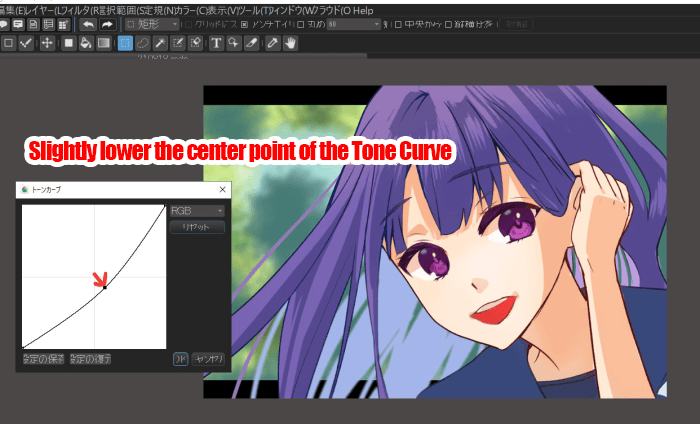Viewport: 700px width, 424px height.
Task: Toggle the checkbox right of 中央から
Action: (449, 25)
